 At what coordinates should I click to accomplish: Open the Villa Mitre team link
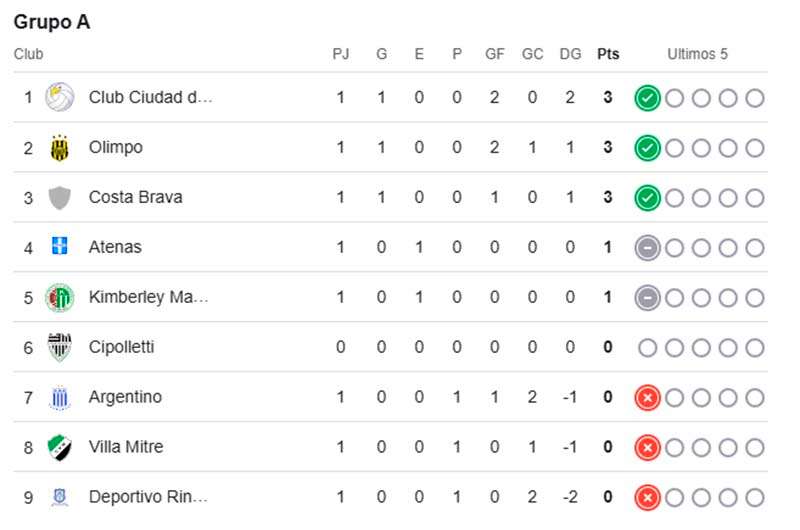pos(126,447)
